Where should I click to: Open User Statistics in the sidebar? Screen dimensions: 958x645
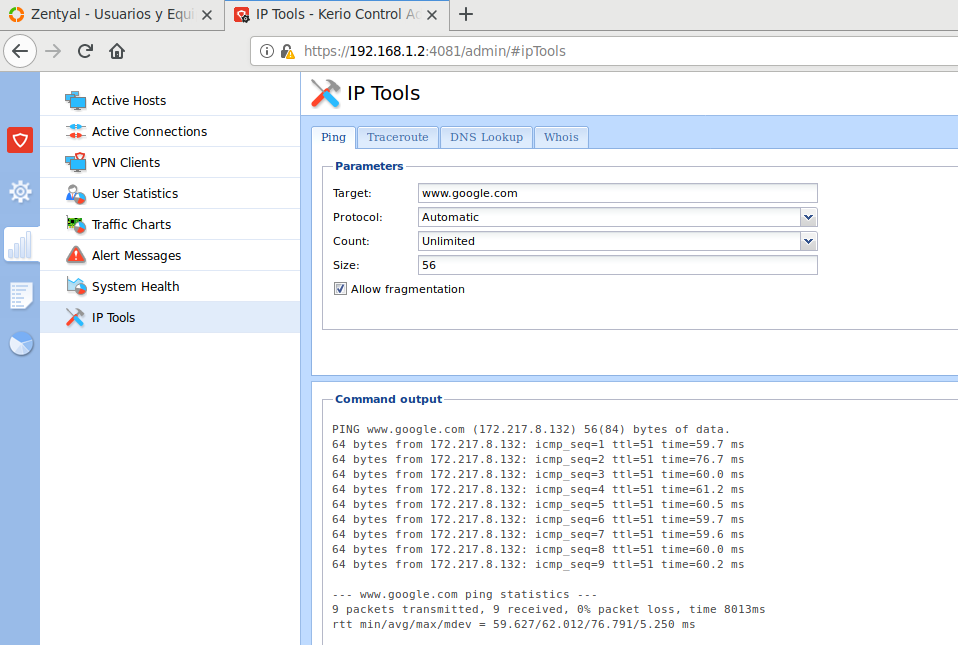[x=170, y=194]
